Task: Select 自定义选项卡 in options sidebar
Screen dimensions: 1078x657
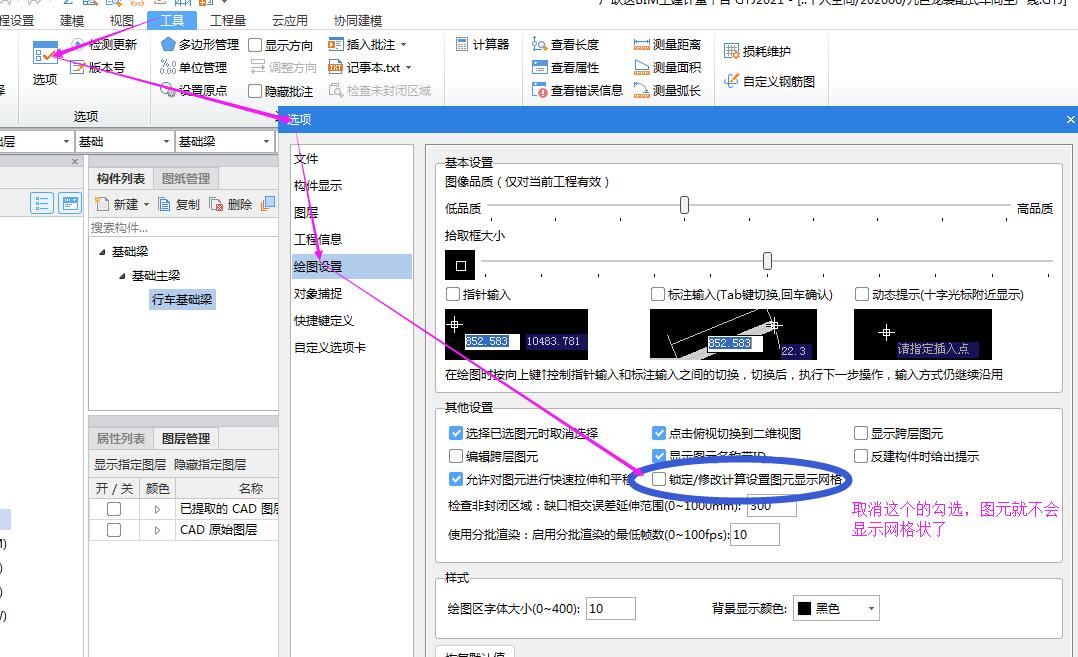Action: click(x=330, y=347)
